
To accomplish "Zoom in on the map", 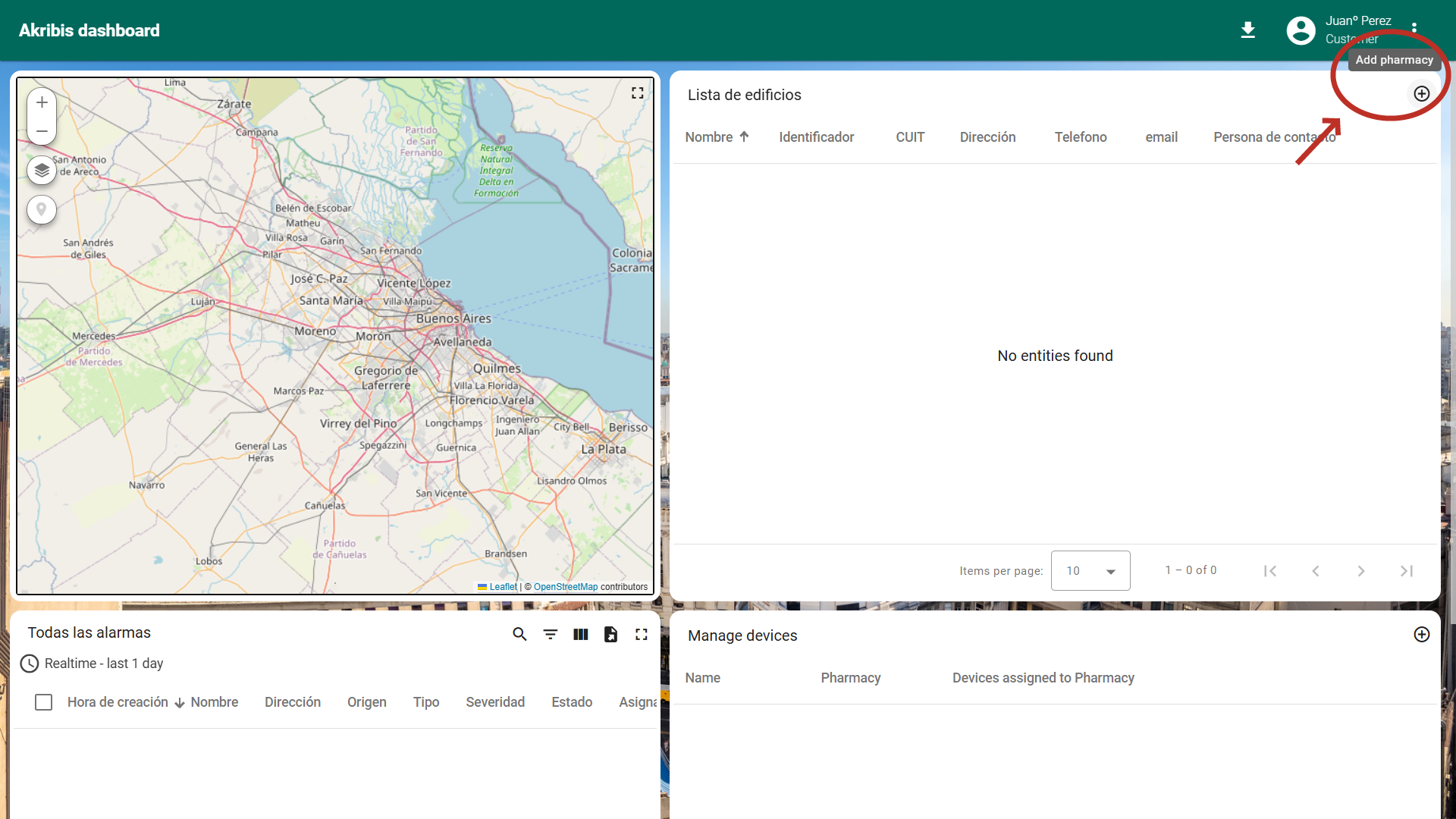I will pyautogui.click(x=42, y=102).
